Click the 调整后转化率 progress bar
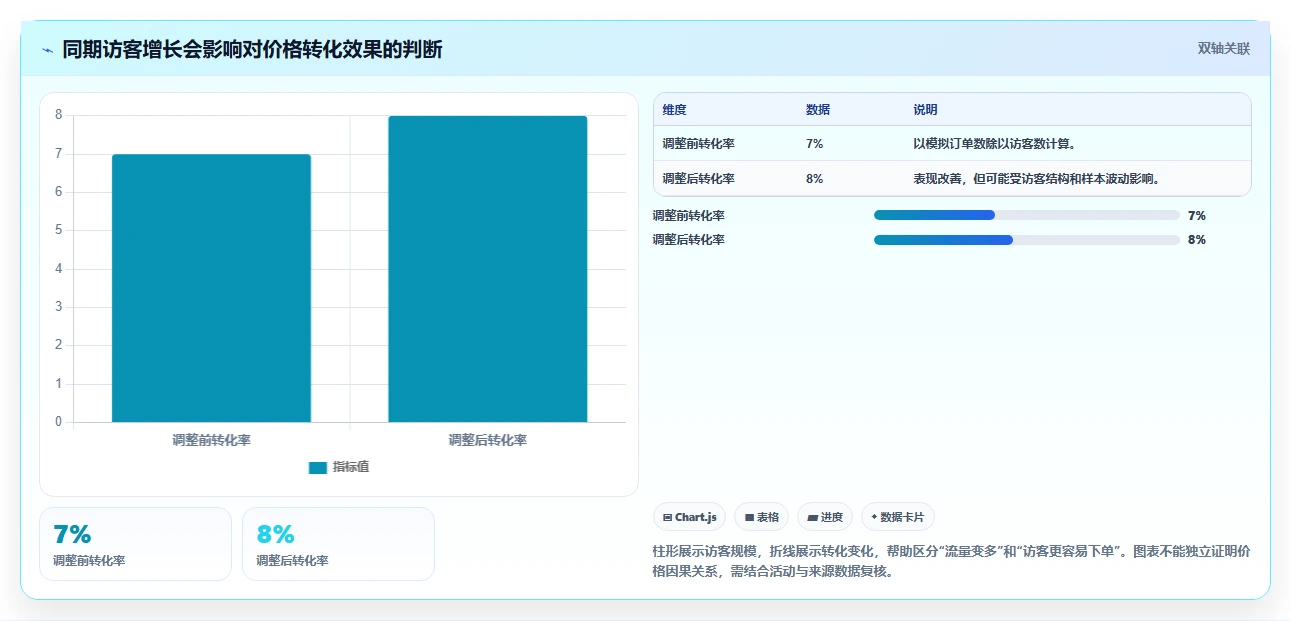 tap(1027, 240)
